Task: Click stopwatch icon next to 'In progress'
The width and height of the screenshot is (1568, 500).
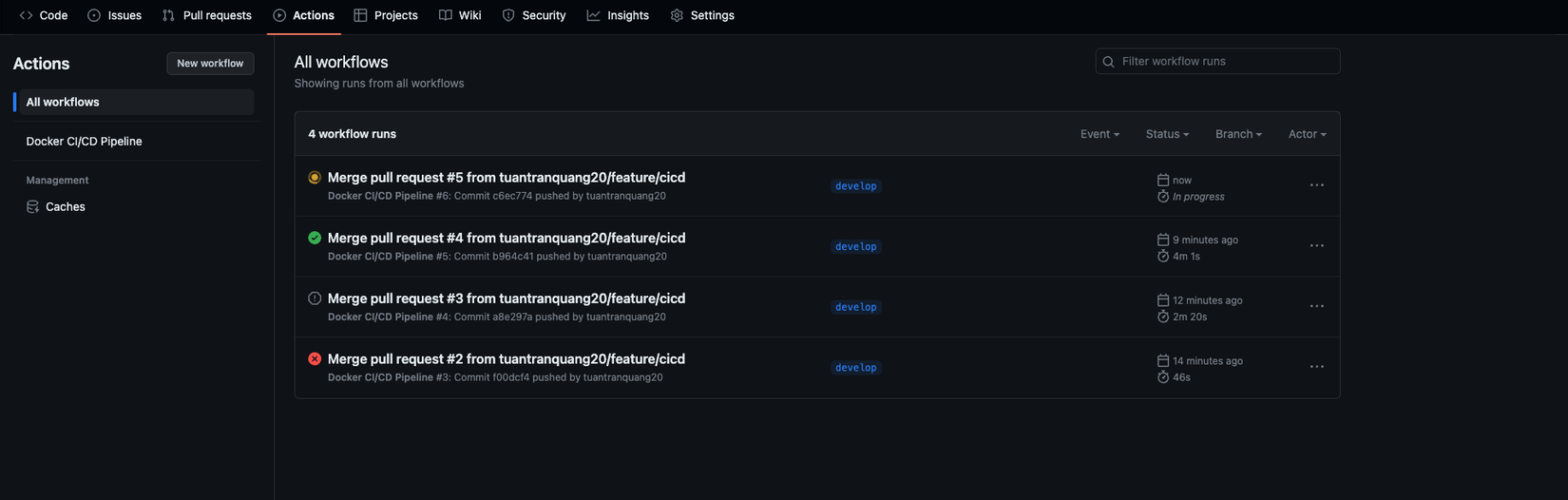Action: pyautogui.click(x=1163, y=196)
